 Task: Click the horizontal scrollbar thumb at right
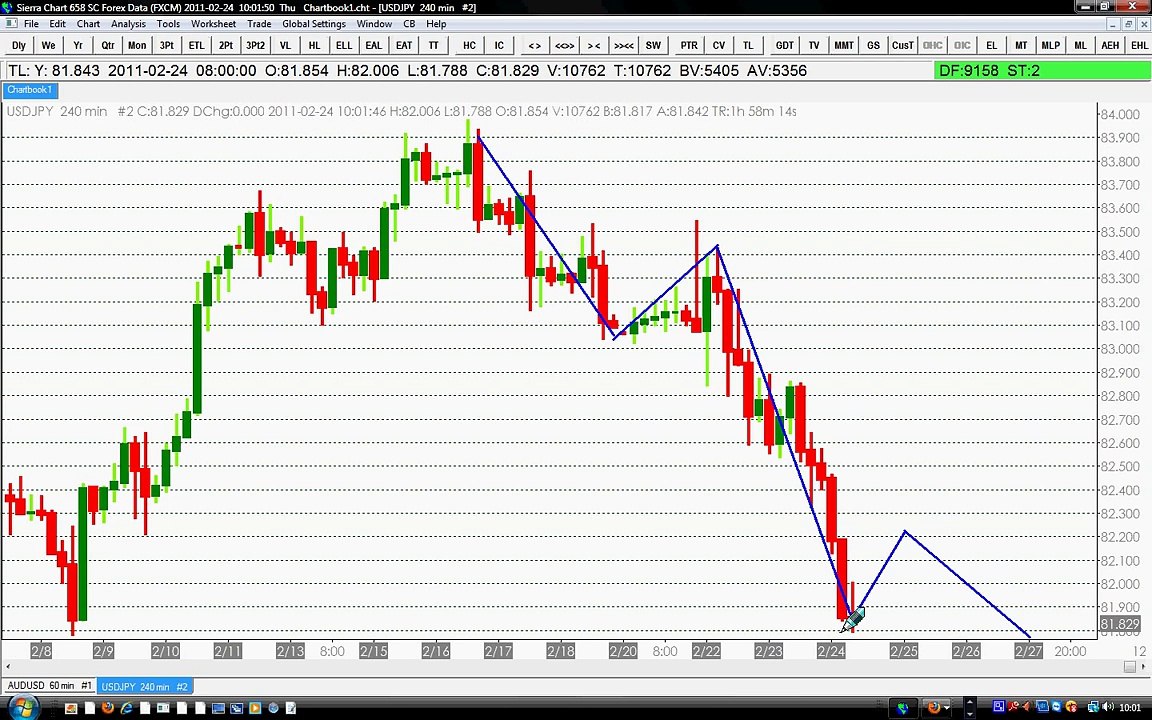click(1130, 666)
